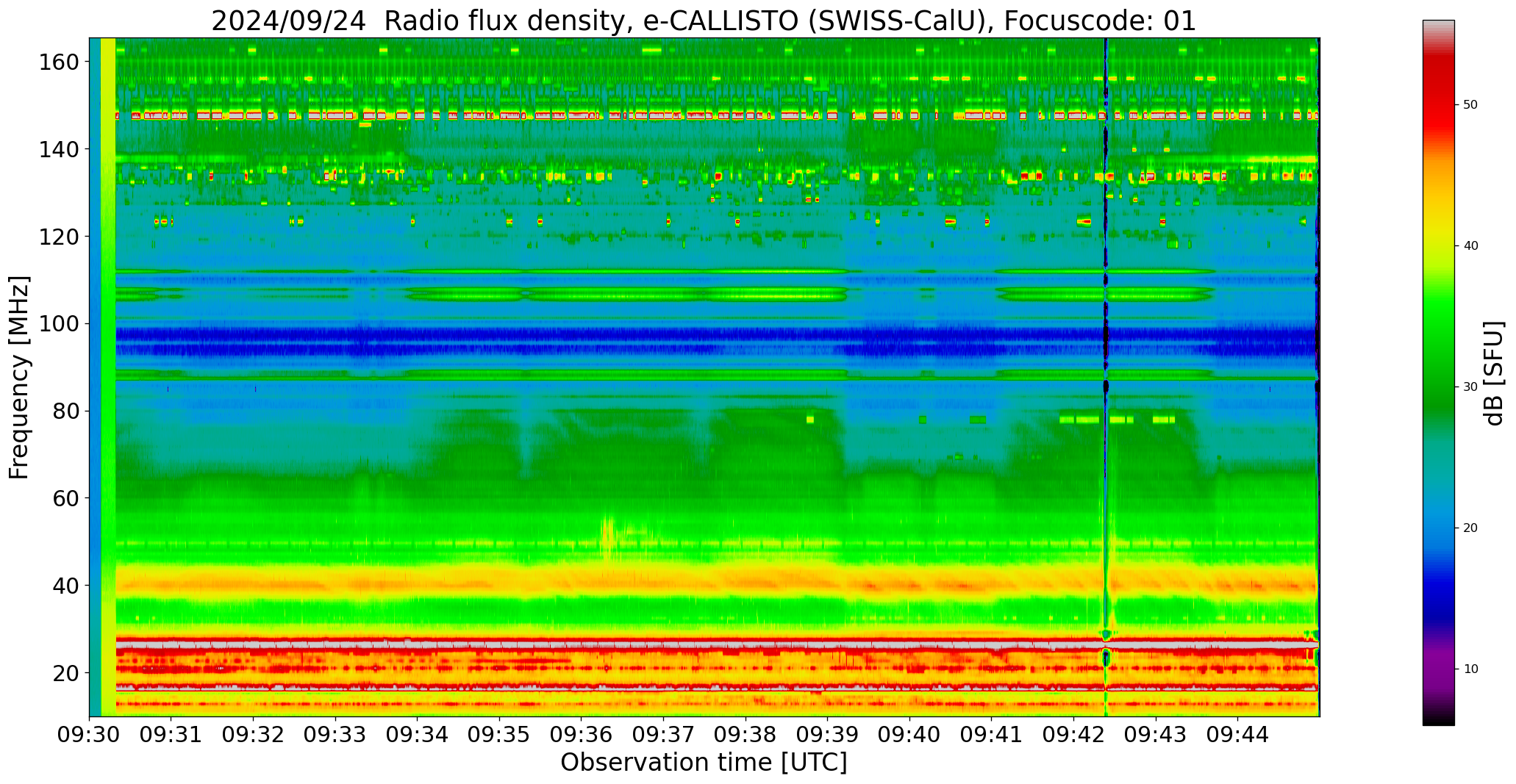The height and width of the screenshot is (784, 1516).
Task: Click the 09:34 time tick label
Action: (x=418, y=734)
